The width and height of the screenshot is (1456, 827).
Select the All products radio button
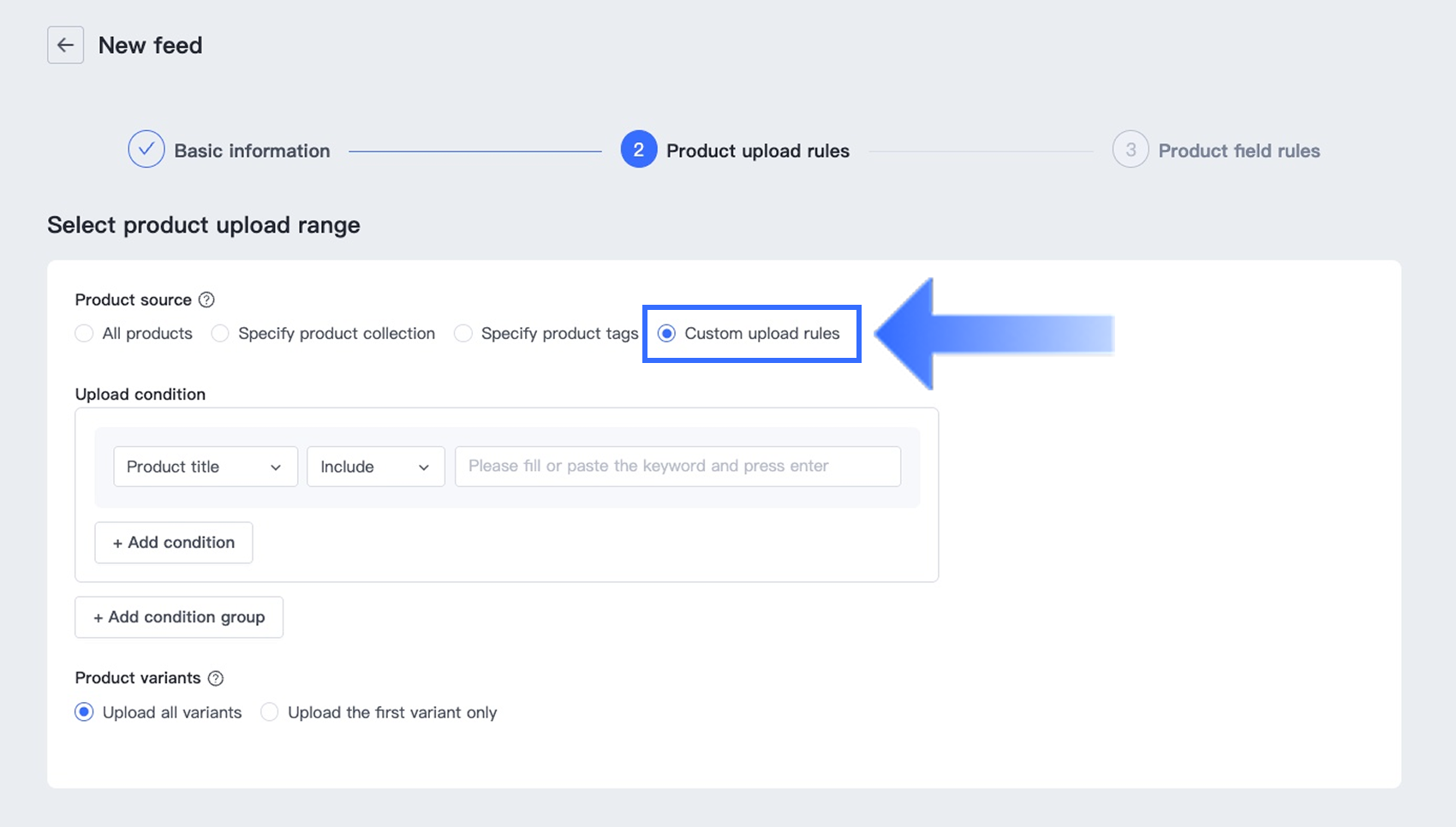[x=84, y=333]
